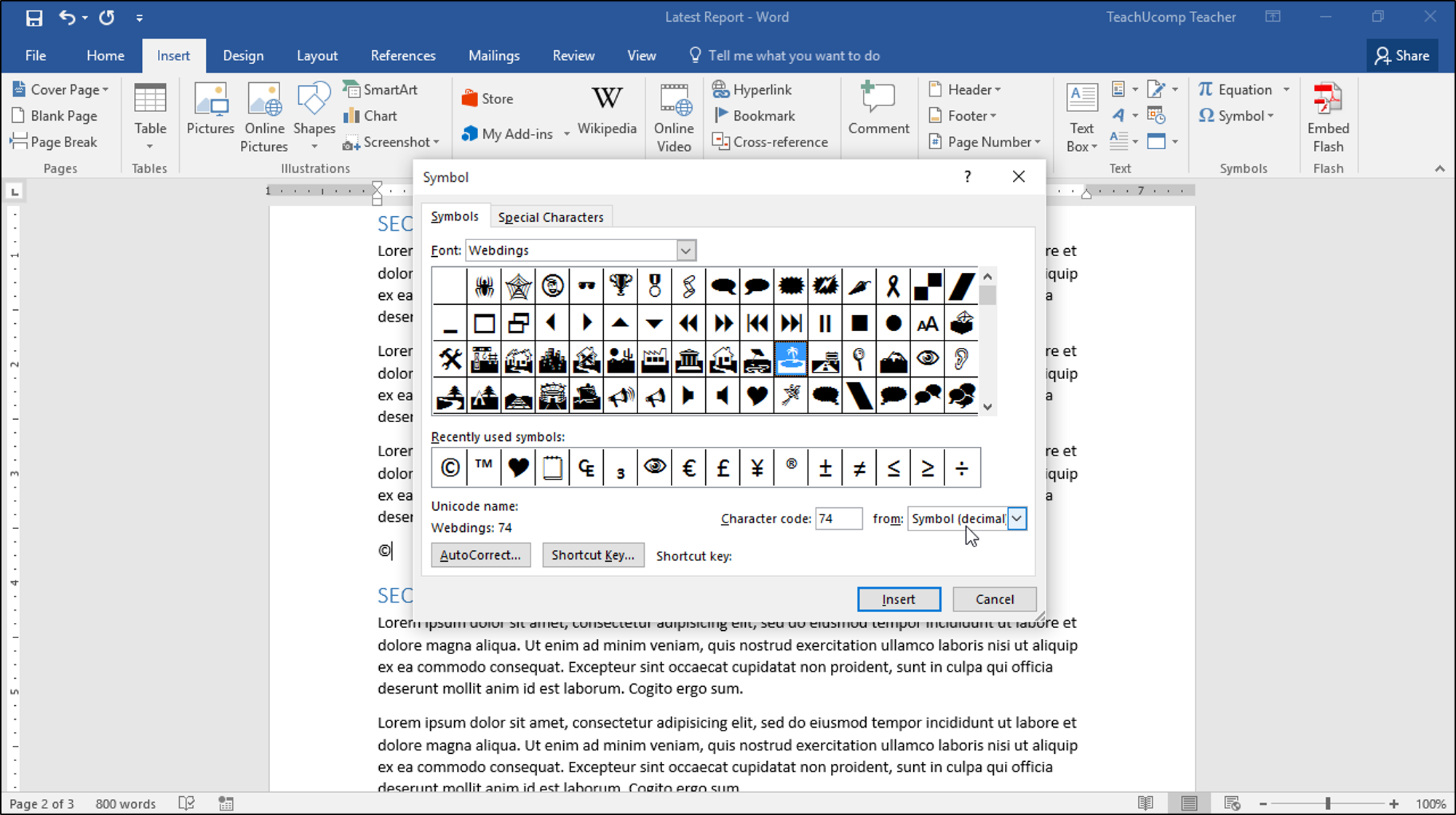Click the zoom slider handle in status bar
Image resolution: width=1456 pixels, height=815 pixels.
click(x=1328, y=803)
